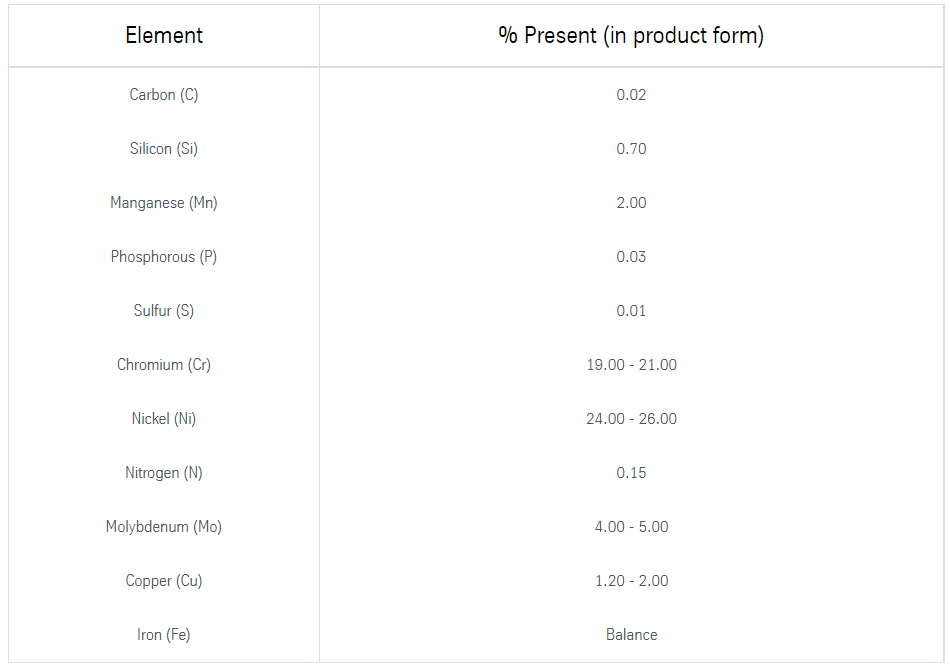Select the Sulfur (S) cell
This screenshot has height=668, width=950.
click(x=164, y=311)
